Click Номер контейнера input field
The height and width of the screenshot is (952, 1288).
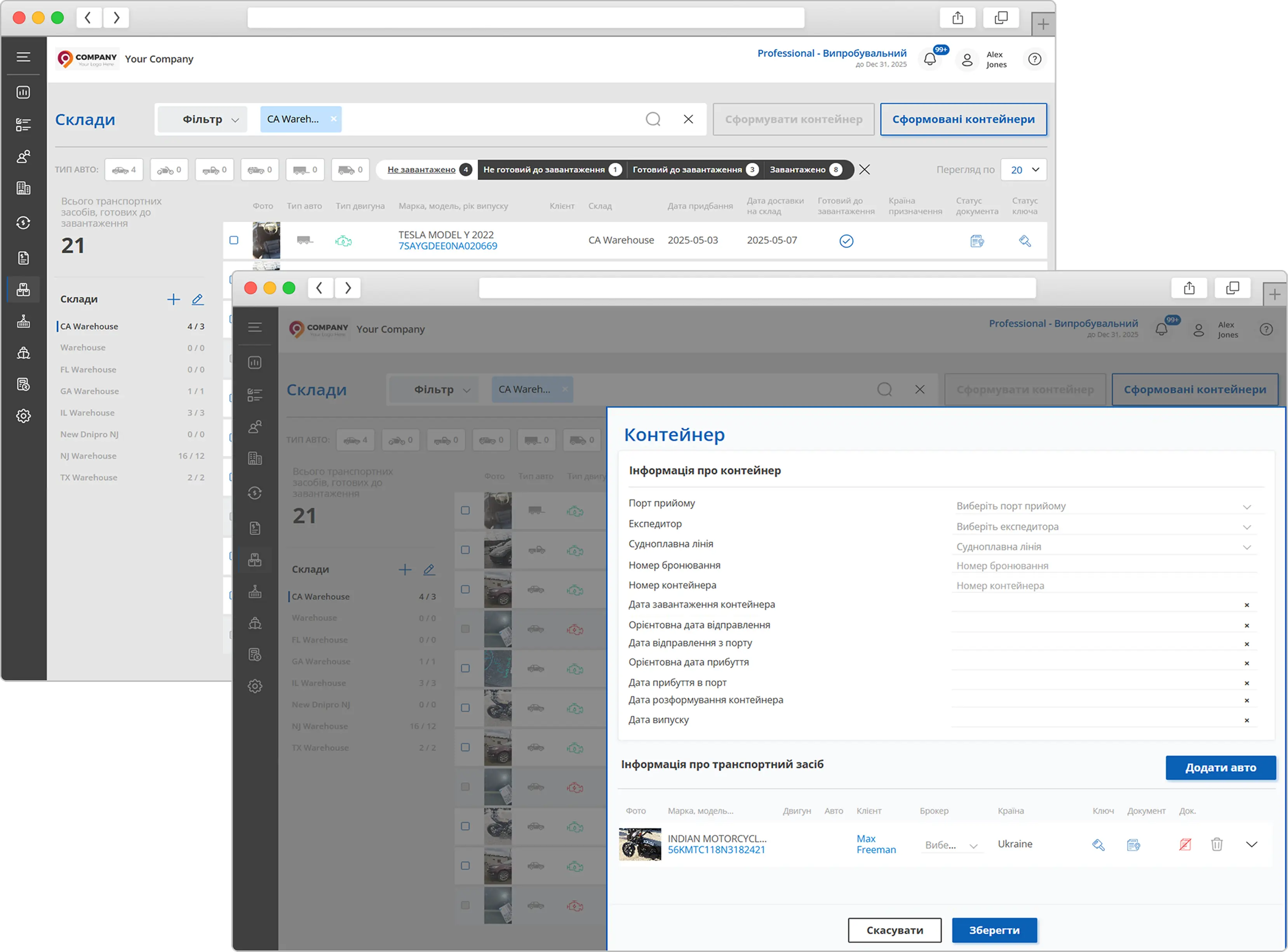coord(1104,585)
